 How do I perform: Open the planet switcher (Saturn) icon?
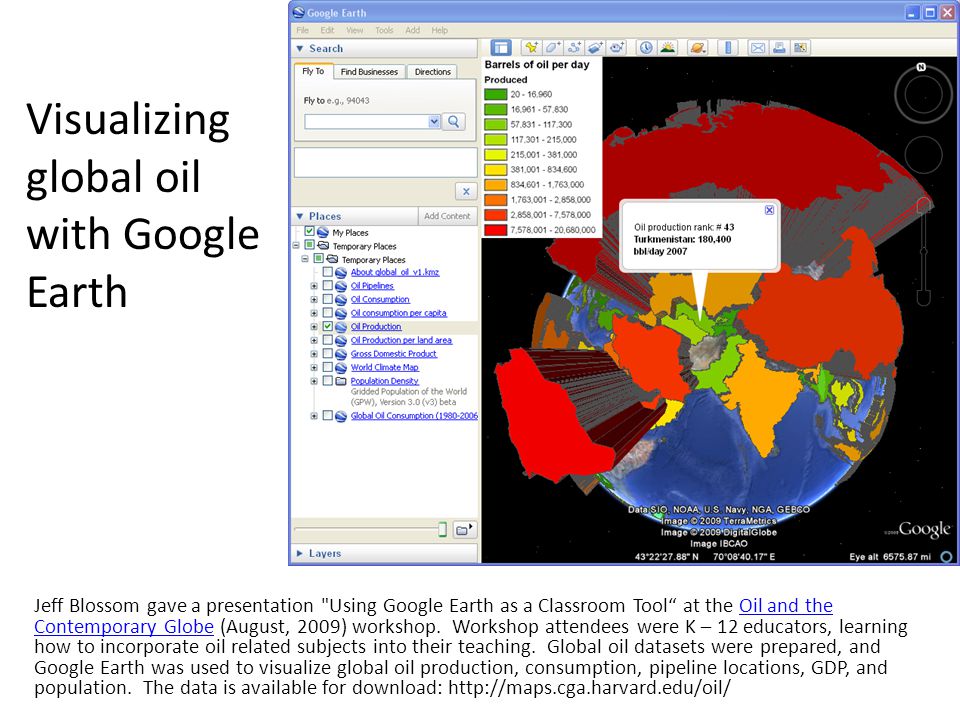[697, 48]
